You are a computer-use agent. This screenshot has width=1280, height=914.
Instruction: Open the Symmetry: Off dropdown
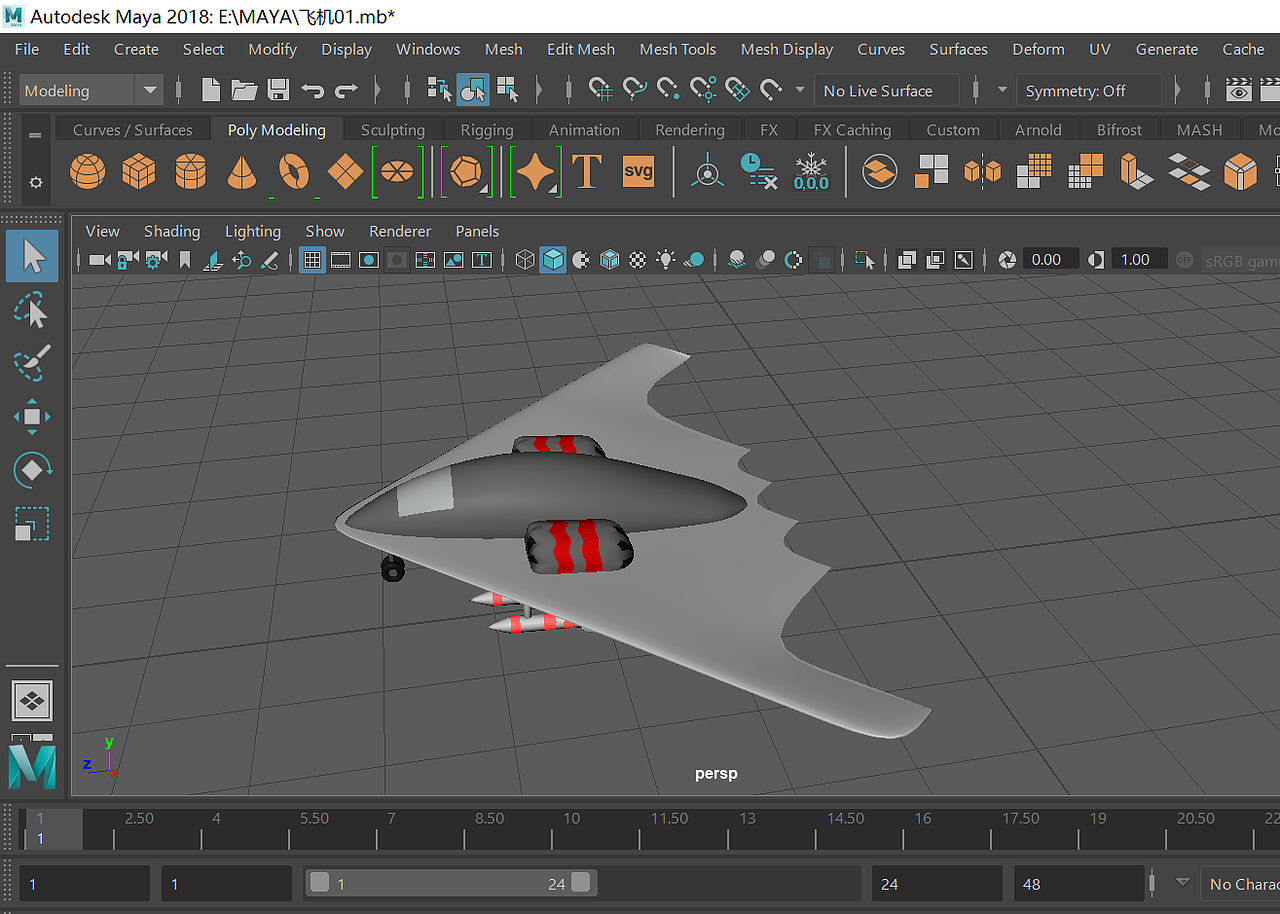[1088, 90]
